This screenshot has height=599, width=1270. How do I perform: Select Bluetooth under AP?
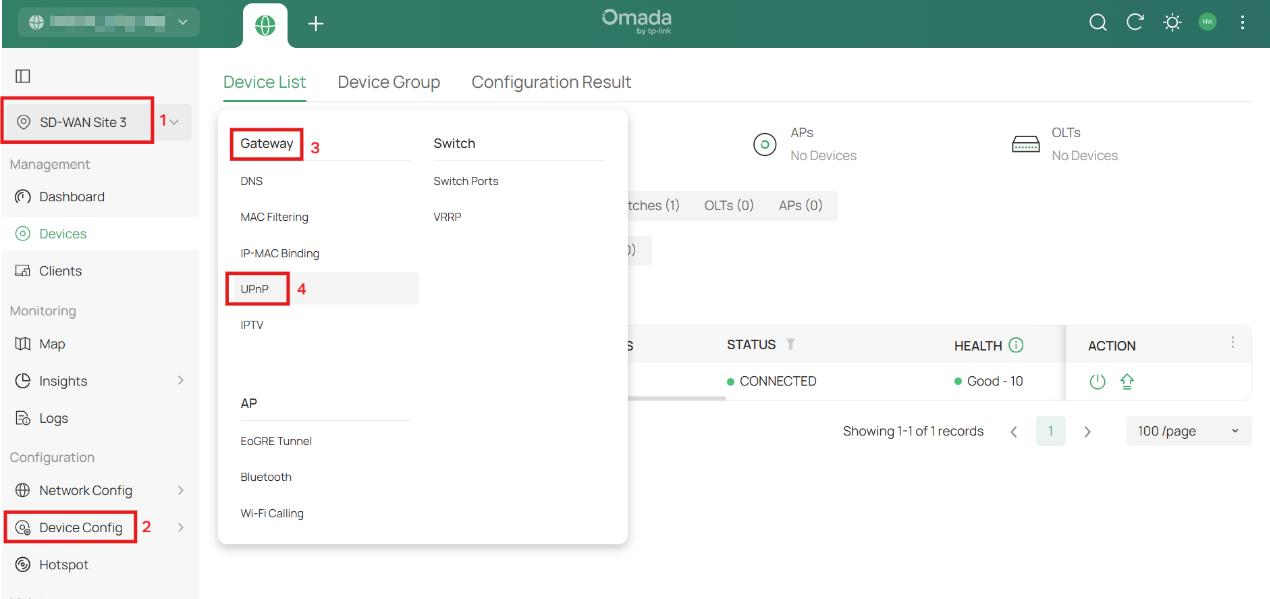266,477
